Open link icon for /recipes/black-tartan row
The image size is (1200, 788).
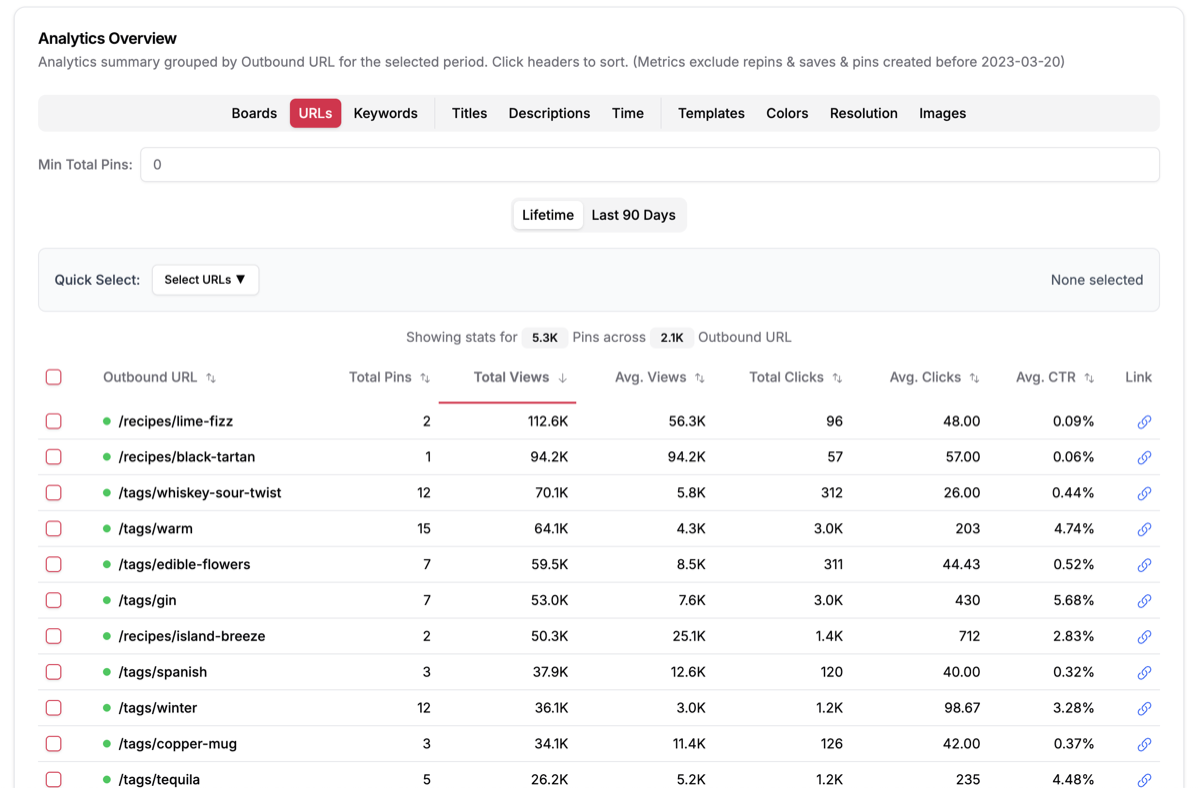point(1144,458)
